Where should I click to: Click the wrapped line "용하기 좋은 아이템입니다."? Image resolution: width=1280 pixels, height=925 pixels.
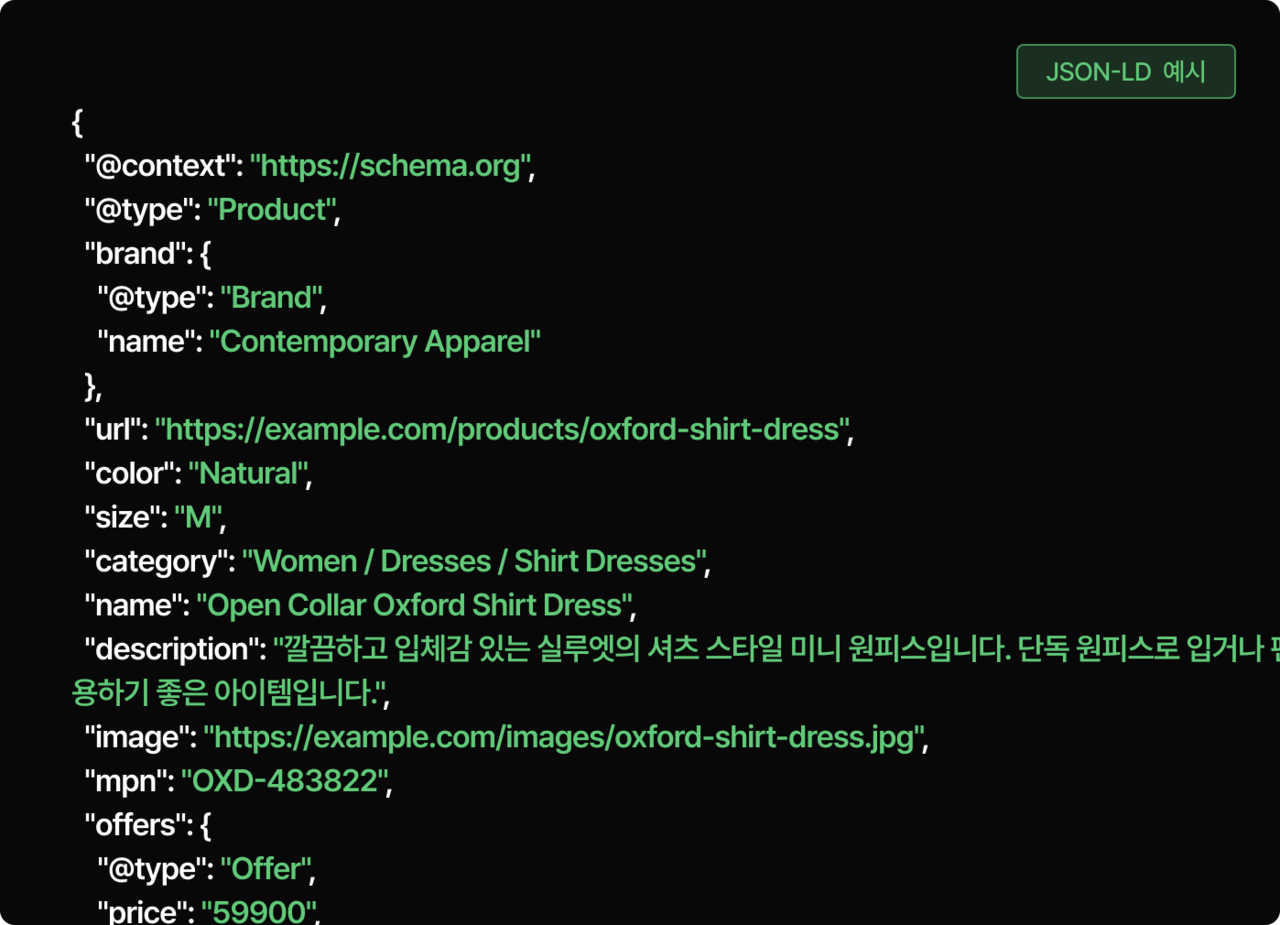pyautogui.click(x=230, y=694)
